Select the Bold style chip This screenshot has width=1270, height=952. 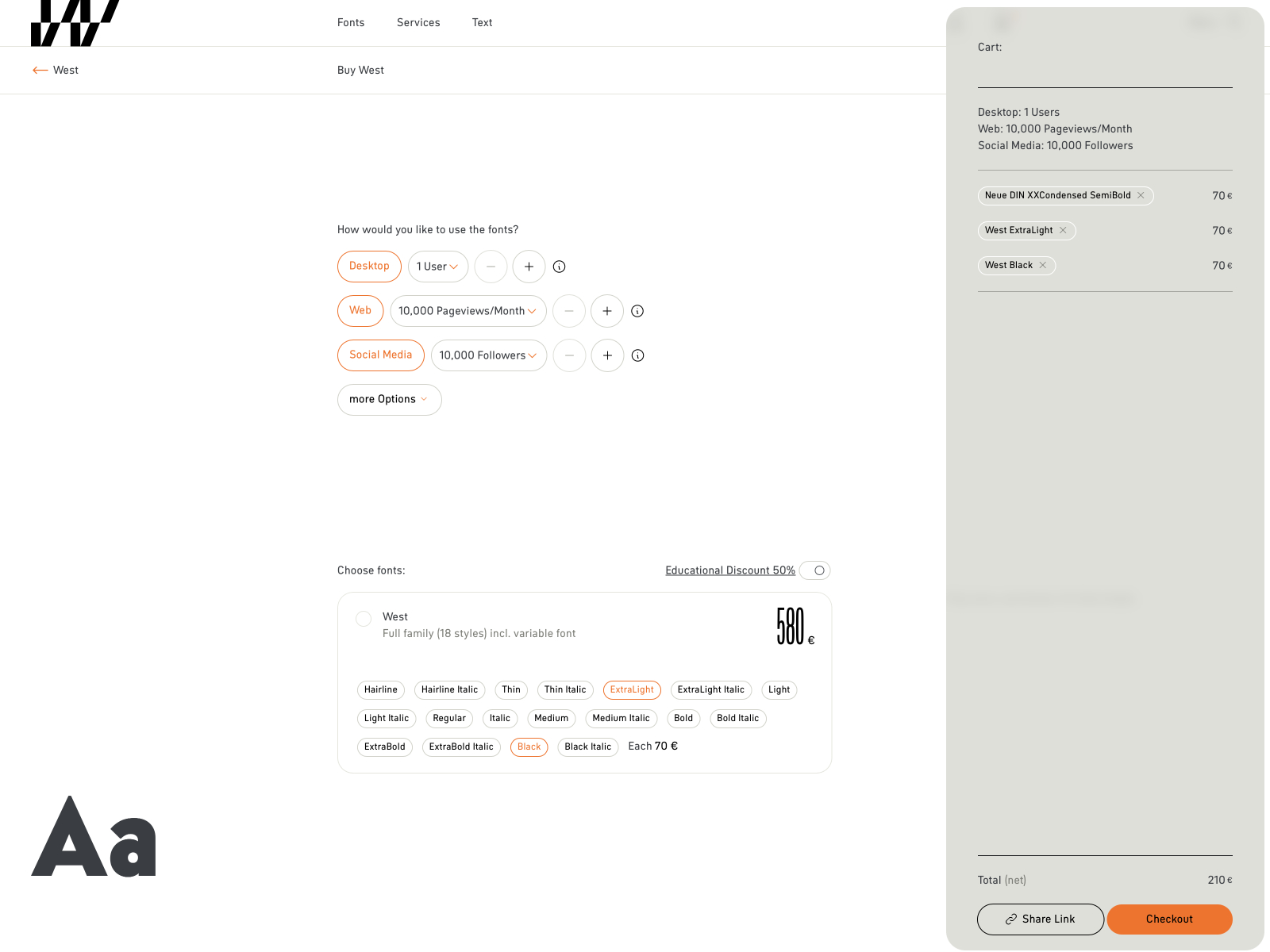tap(683, 719)
